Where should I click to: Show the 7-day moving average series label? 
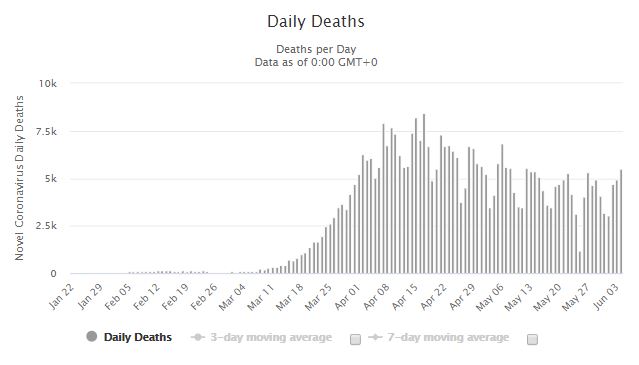point(448,337)
